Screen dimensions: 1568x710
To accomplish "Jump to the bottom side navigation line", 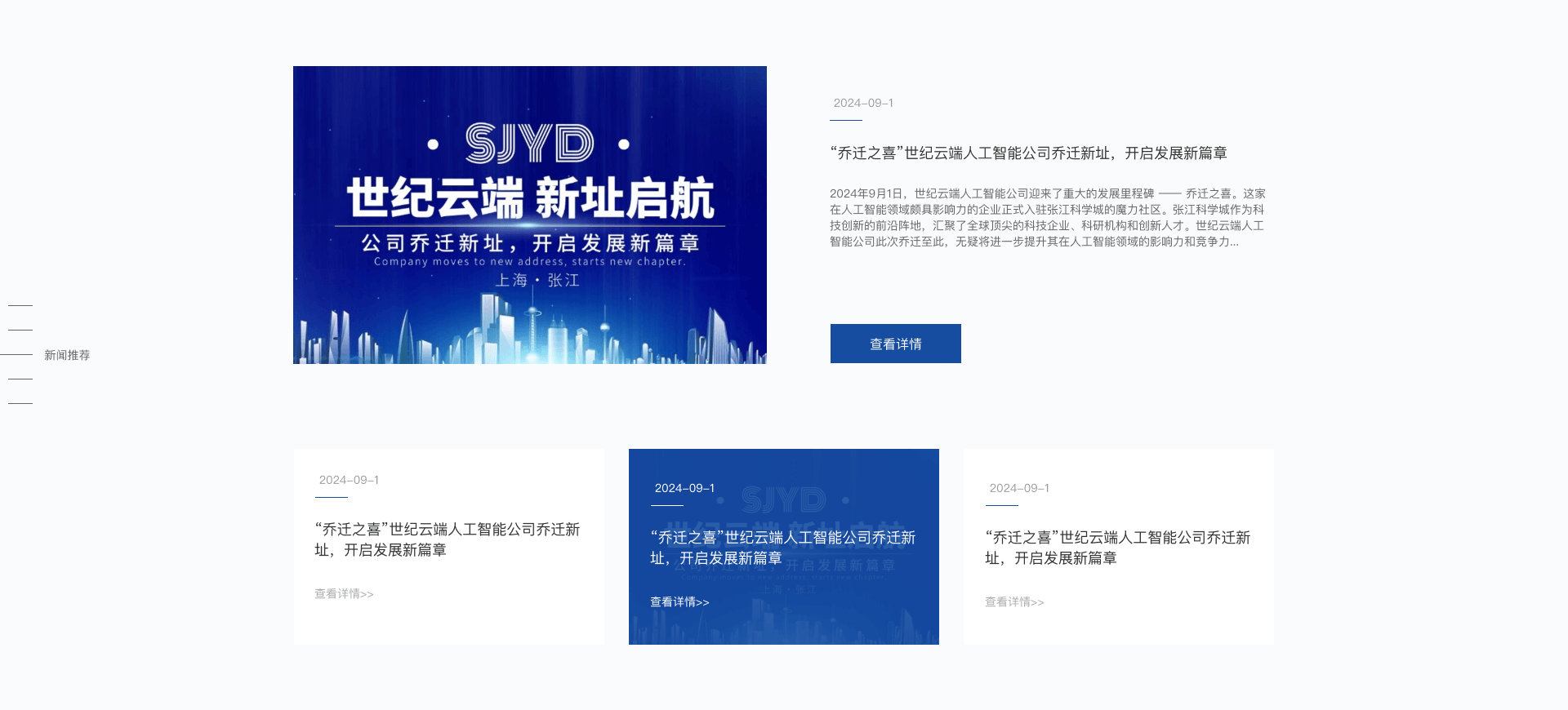I will click(x=20, y=403).
